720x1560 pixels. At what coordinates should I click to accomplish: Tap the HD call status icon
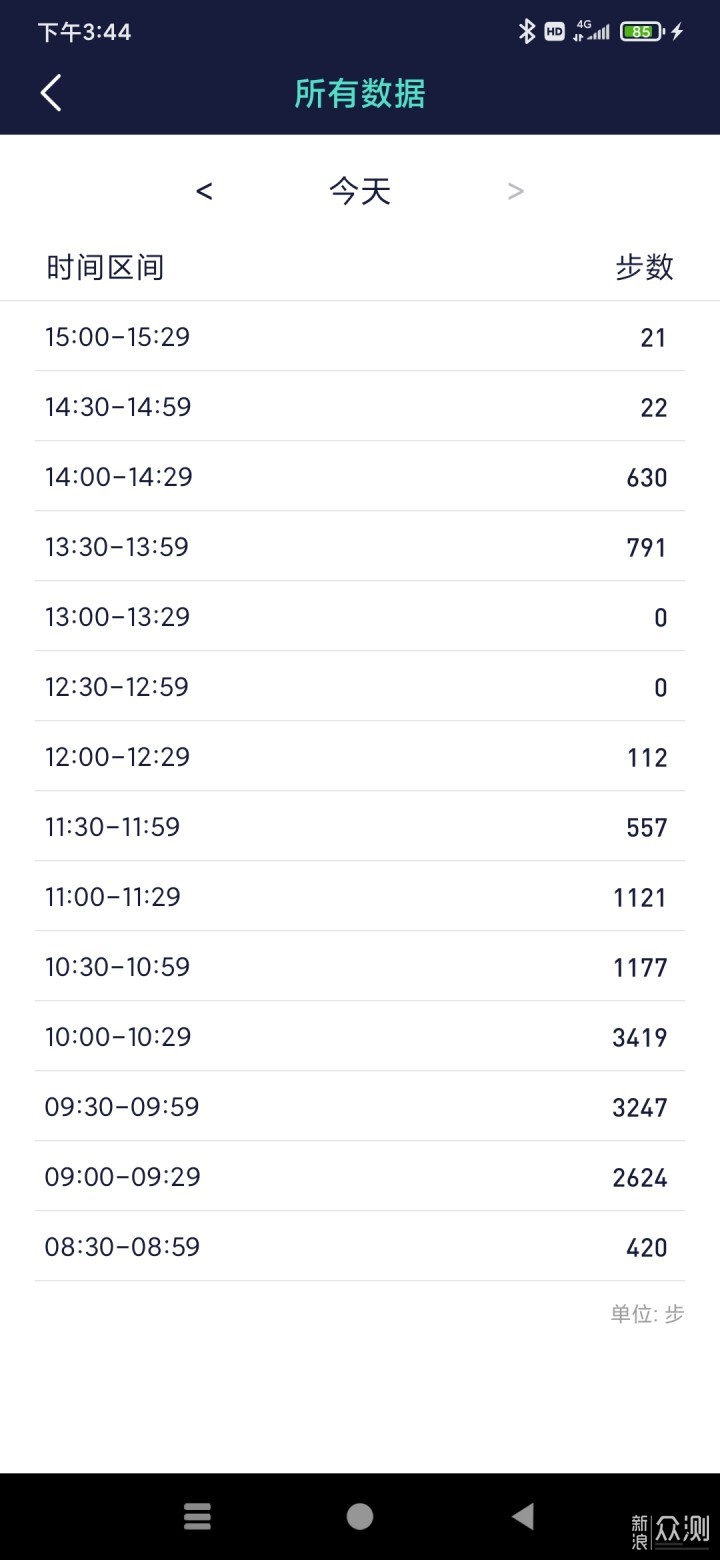click(554, 32)
